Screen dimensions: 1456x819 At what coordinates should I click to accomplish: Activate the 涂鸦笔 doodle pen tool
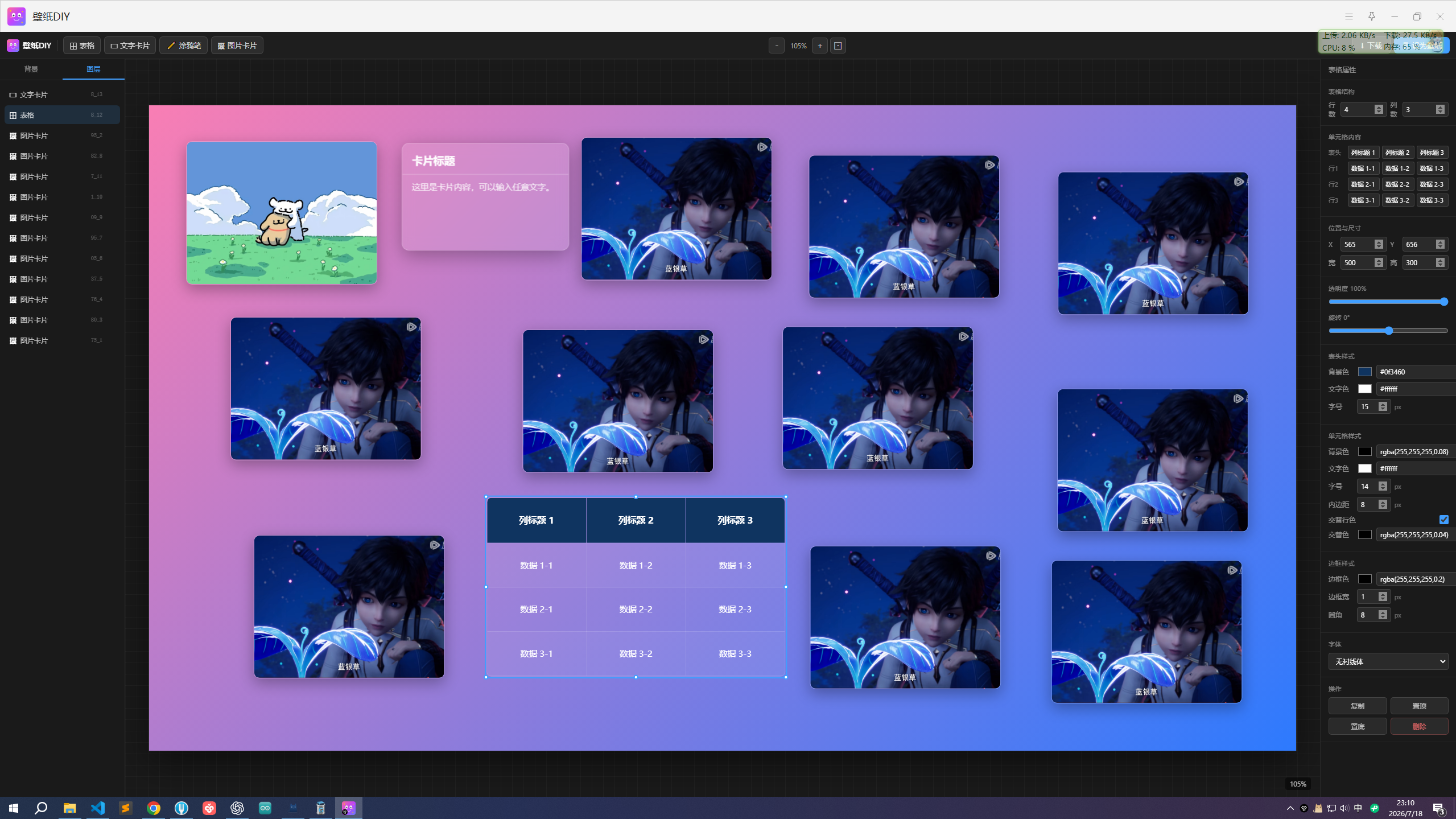pos(184,46)
